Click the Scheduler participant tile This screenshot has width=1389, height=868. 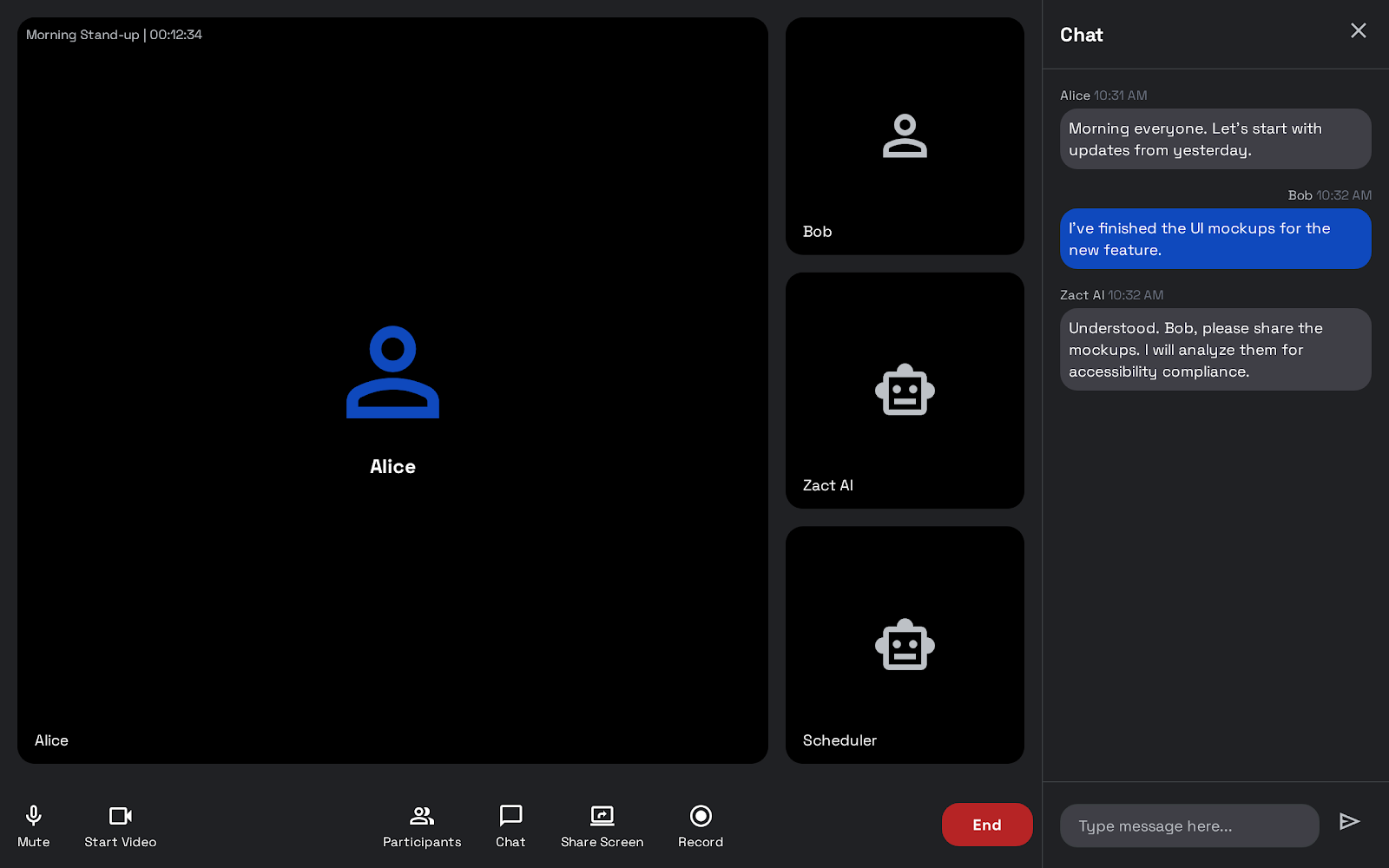click(905, 645)
